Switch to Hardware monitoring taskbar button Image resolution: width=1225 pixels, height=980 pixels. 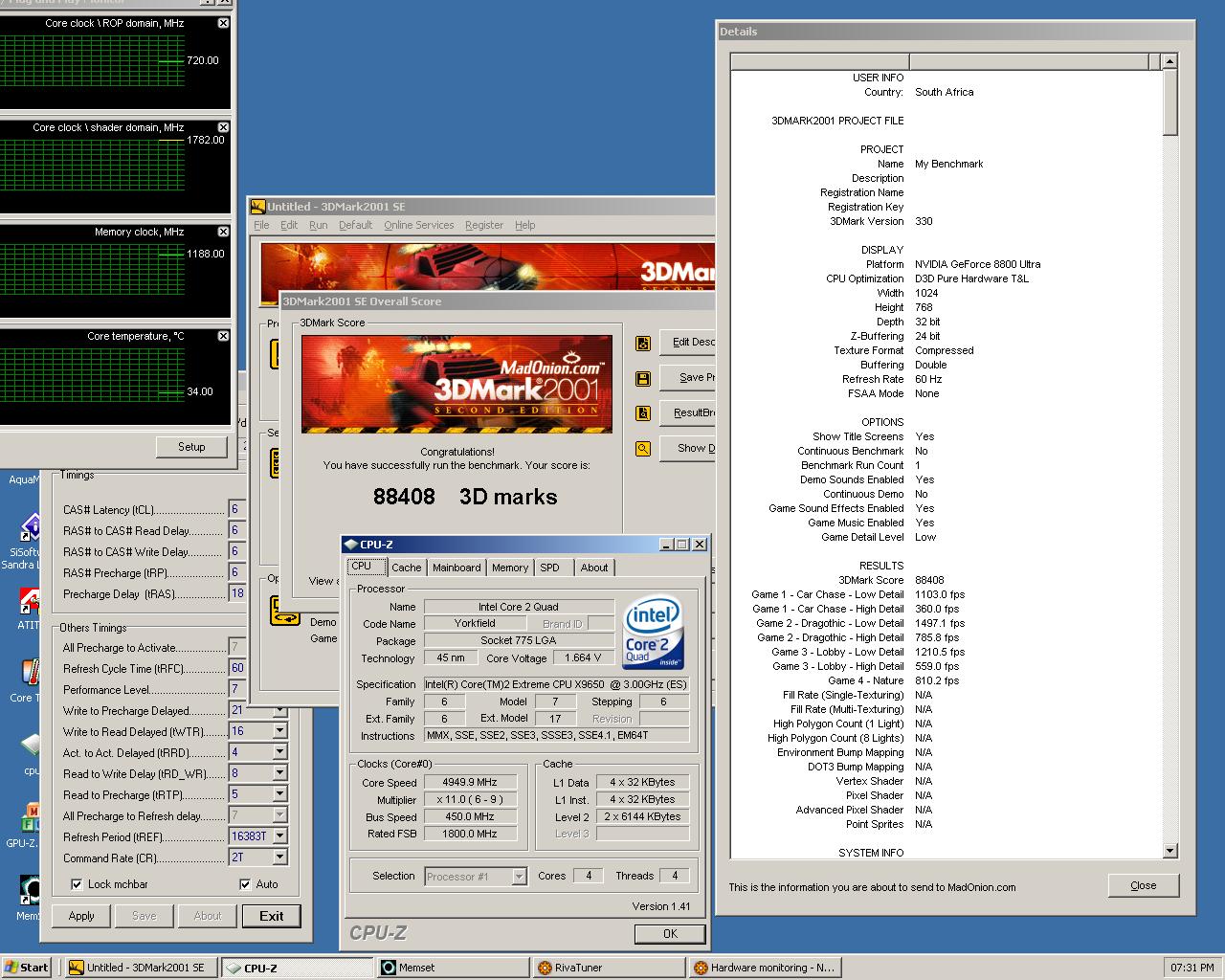tap(765, 968)
